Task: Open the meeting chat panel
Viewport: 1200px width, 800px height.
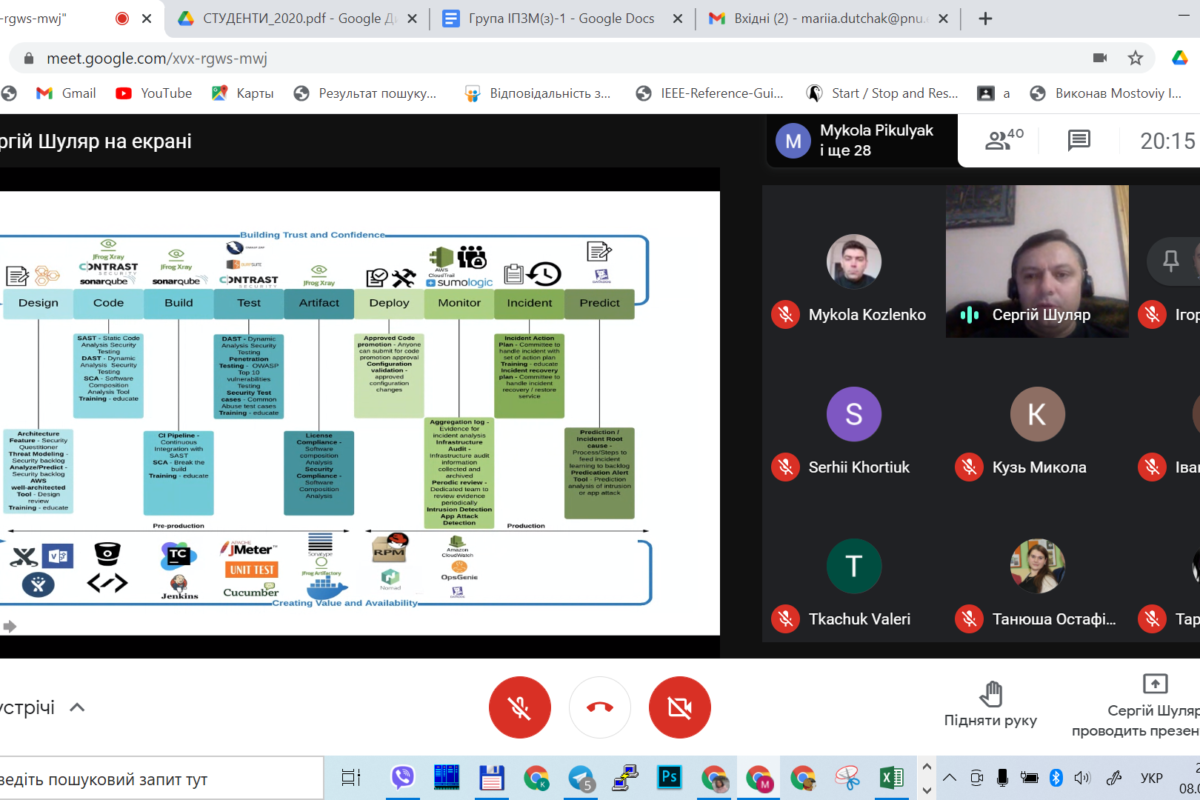Action: (1079, 141)
